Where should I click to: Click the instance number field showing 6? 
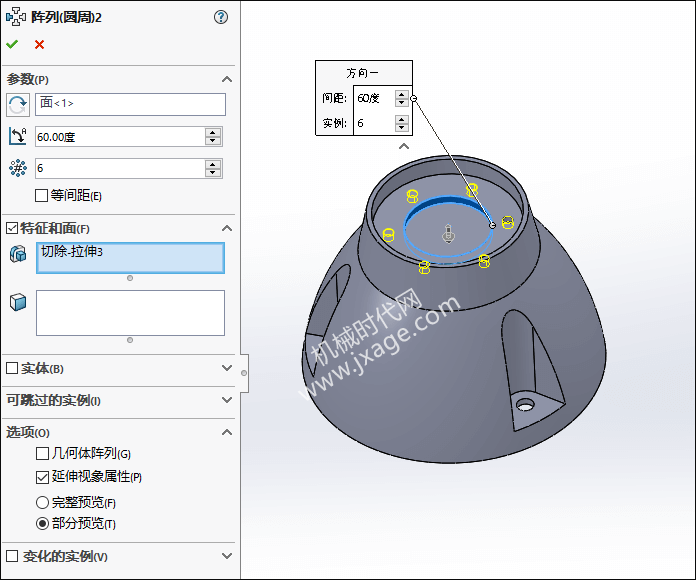(x=120, y=168)
